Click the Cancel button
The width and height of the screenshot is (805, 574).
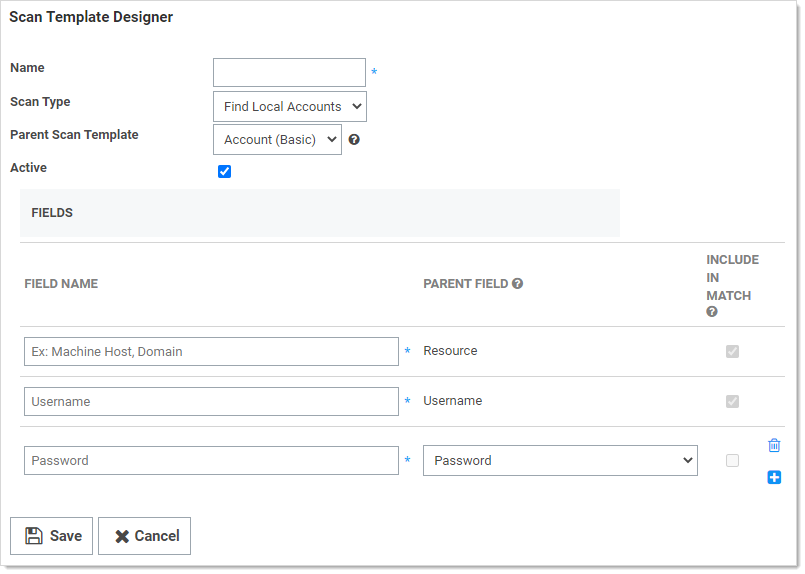pyautogui.click(x=144, y=536)
